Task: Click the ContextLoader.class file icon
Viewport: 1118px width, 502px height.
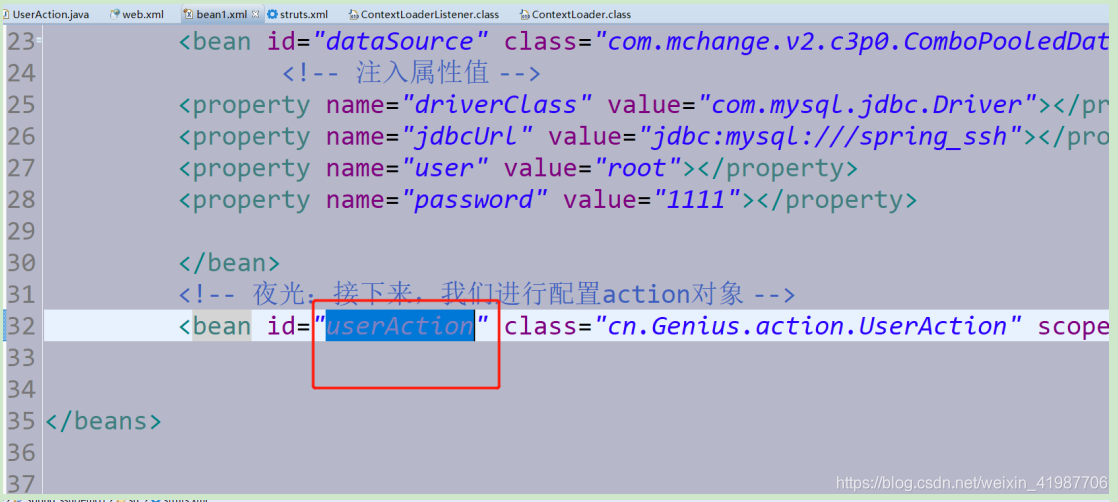Action: click(525, 14)
